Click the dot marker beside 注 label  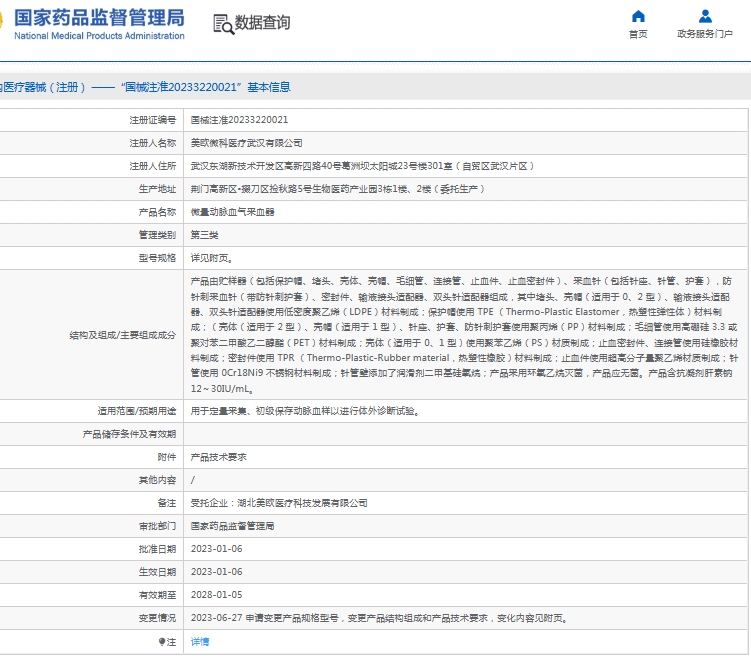click(162, 642)
